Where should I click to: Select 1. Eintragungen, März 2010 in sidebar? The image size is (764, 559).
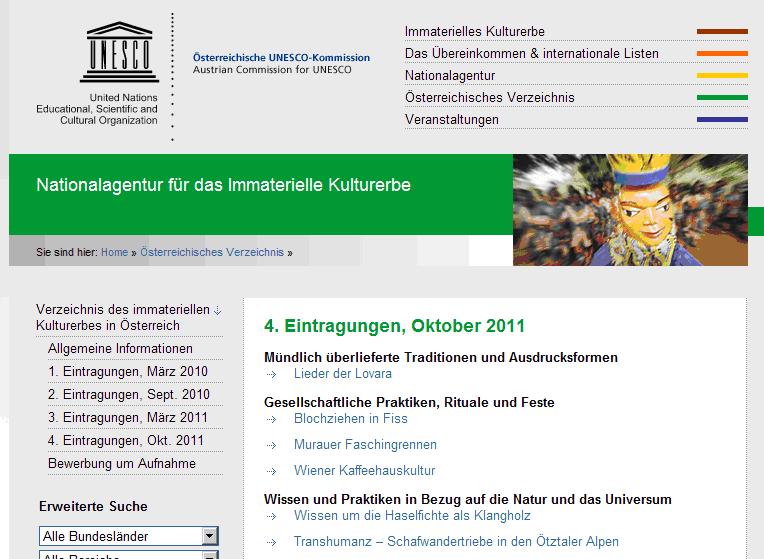128,372
